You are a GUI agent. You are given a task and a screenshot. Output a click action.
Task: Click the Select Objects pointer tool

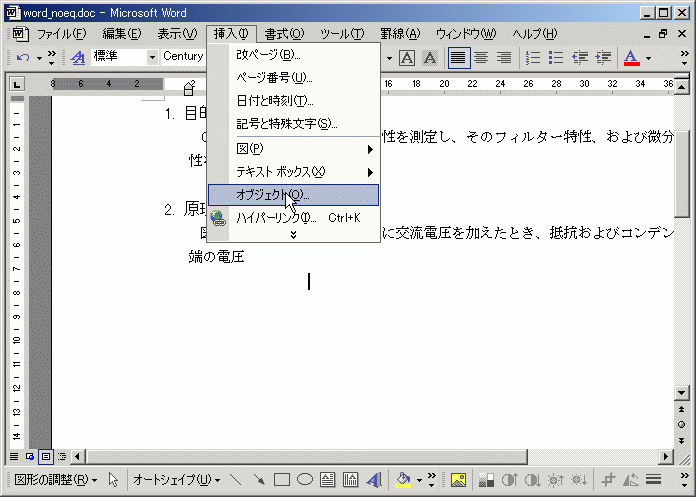114,480
